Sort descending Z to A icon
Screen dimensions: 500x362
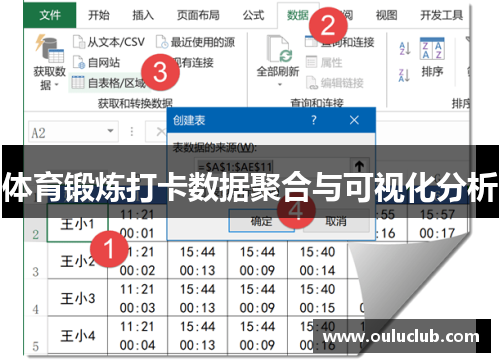tap(405, 75)
